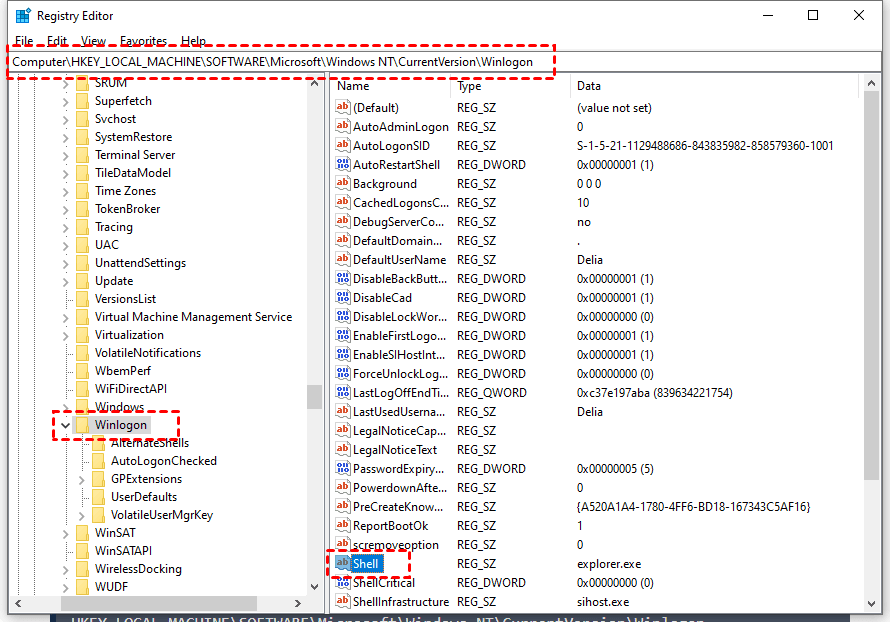Viewport: 890px width, 622px height.
Task: Click the ShellInfrastructure string icon
Action: click(x=342, y=601)
